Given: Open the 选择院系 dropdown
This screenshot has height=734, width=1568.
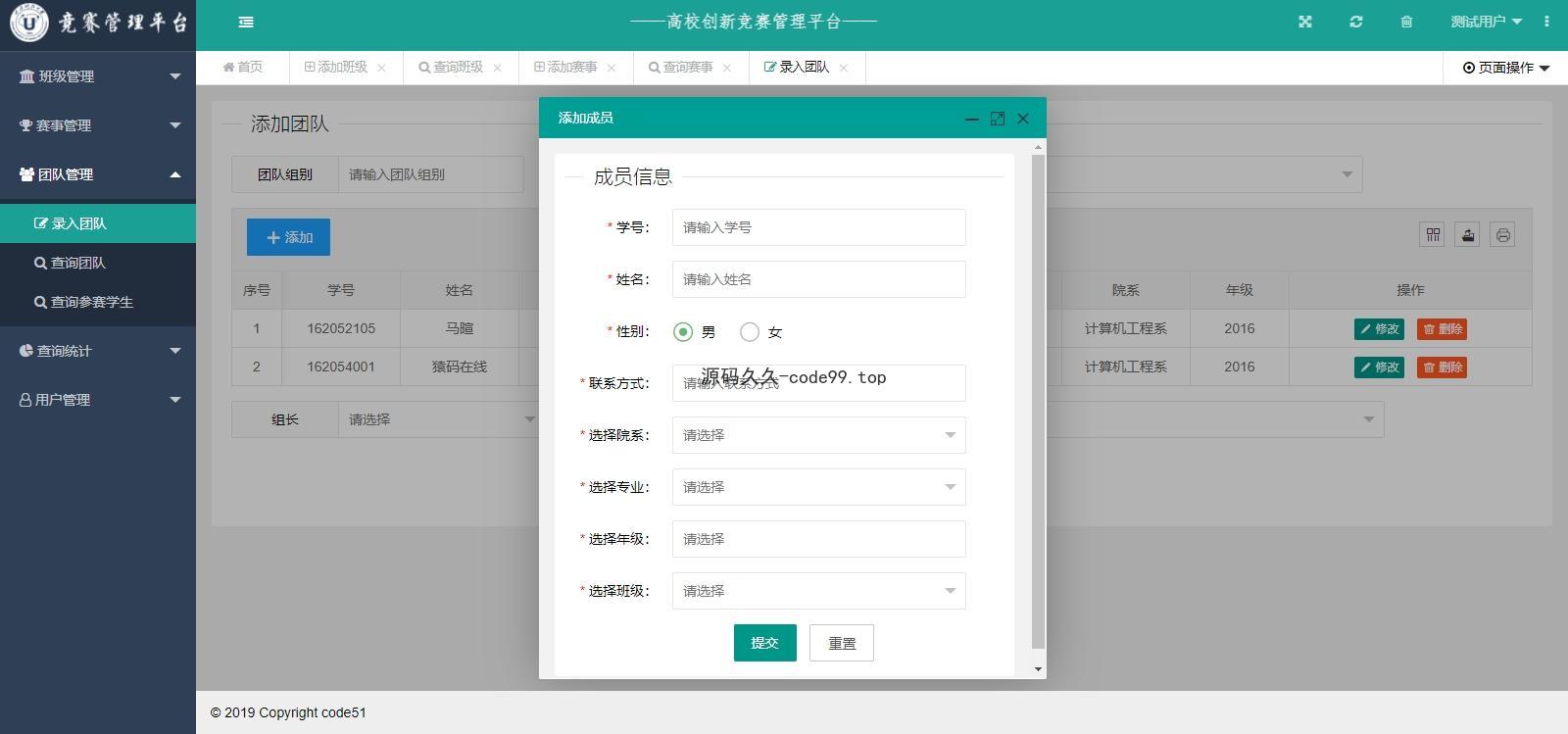Looking at the screenshot, I should click(818, 435).
